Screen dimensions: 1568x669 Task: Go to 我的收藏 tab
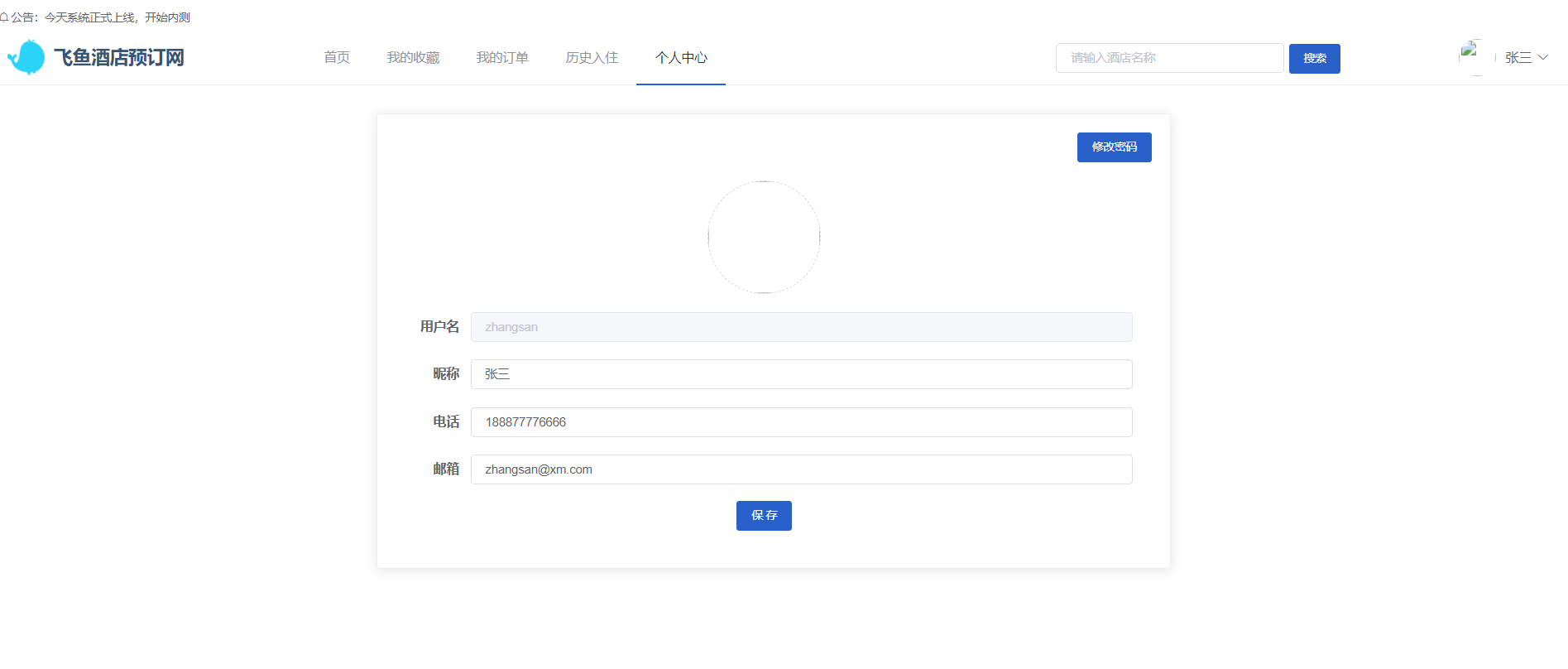click(413, 58)
